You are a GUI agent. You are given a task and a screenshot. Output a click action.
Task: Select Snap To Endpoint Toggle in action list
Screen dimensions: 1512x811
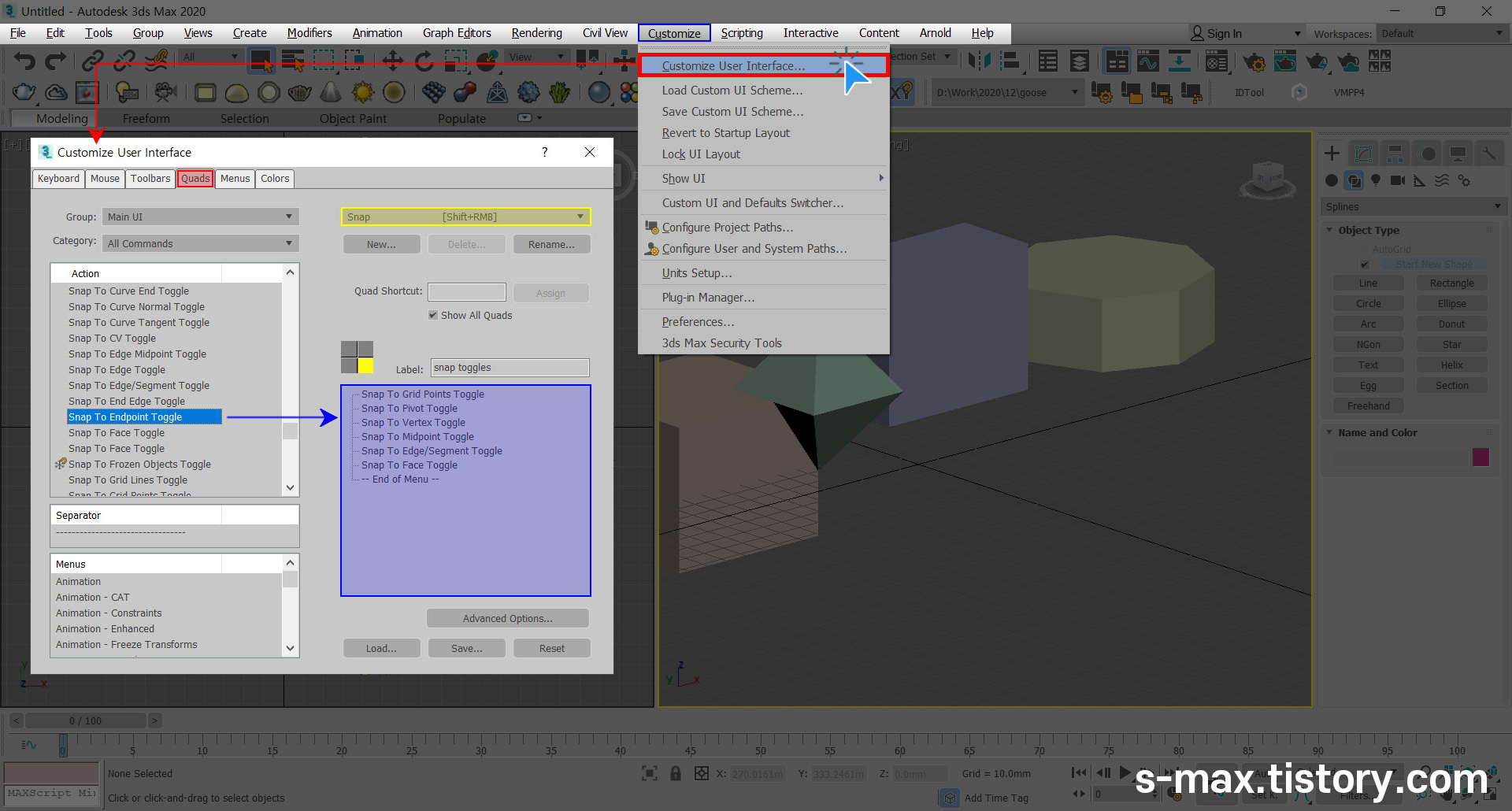(x=145, y=417)
